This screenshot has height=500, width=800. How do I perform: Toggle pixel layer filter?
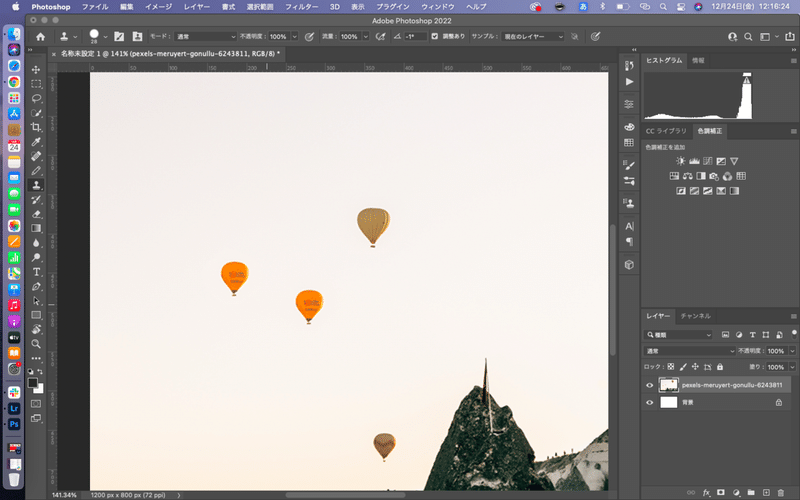726,335
